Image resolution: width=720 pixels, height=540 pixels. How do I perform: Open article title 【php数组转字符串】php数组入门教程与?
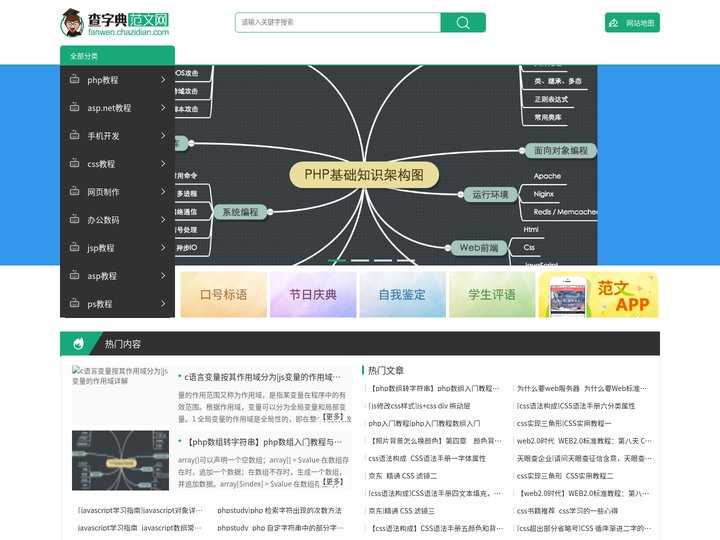tap(264, 442)
